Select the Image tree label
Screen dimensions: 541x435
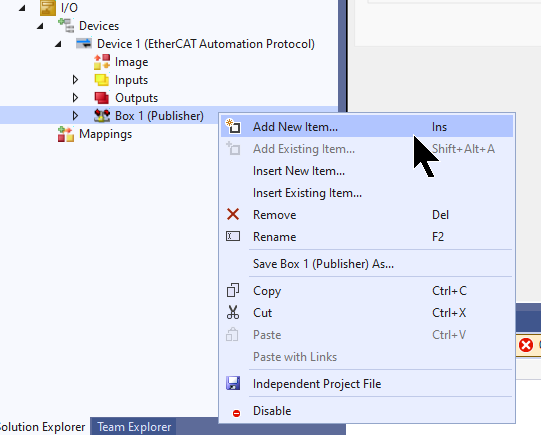coord(131,62)
